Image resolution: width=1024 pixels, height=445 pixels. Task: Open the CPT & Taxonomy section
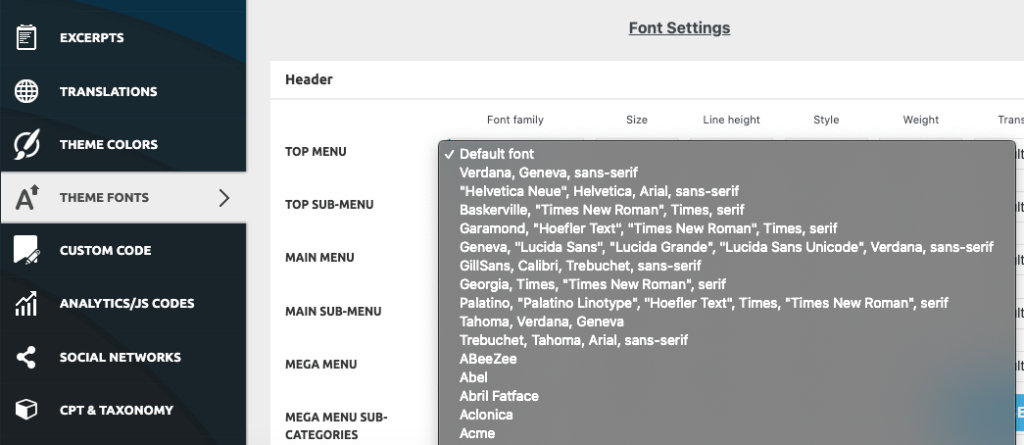click(123, 410)
